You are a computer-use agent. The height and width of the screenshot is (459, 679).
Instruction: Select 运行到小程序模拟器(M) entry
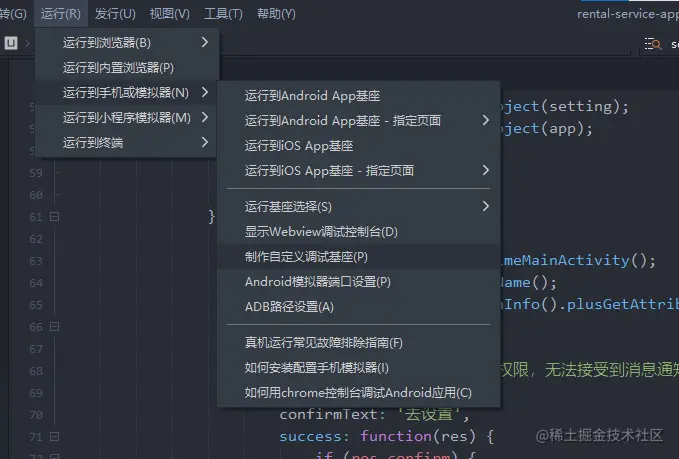(127, 117)
